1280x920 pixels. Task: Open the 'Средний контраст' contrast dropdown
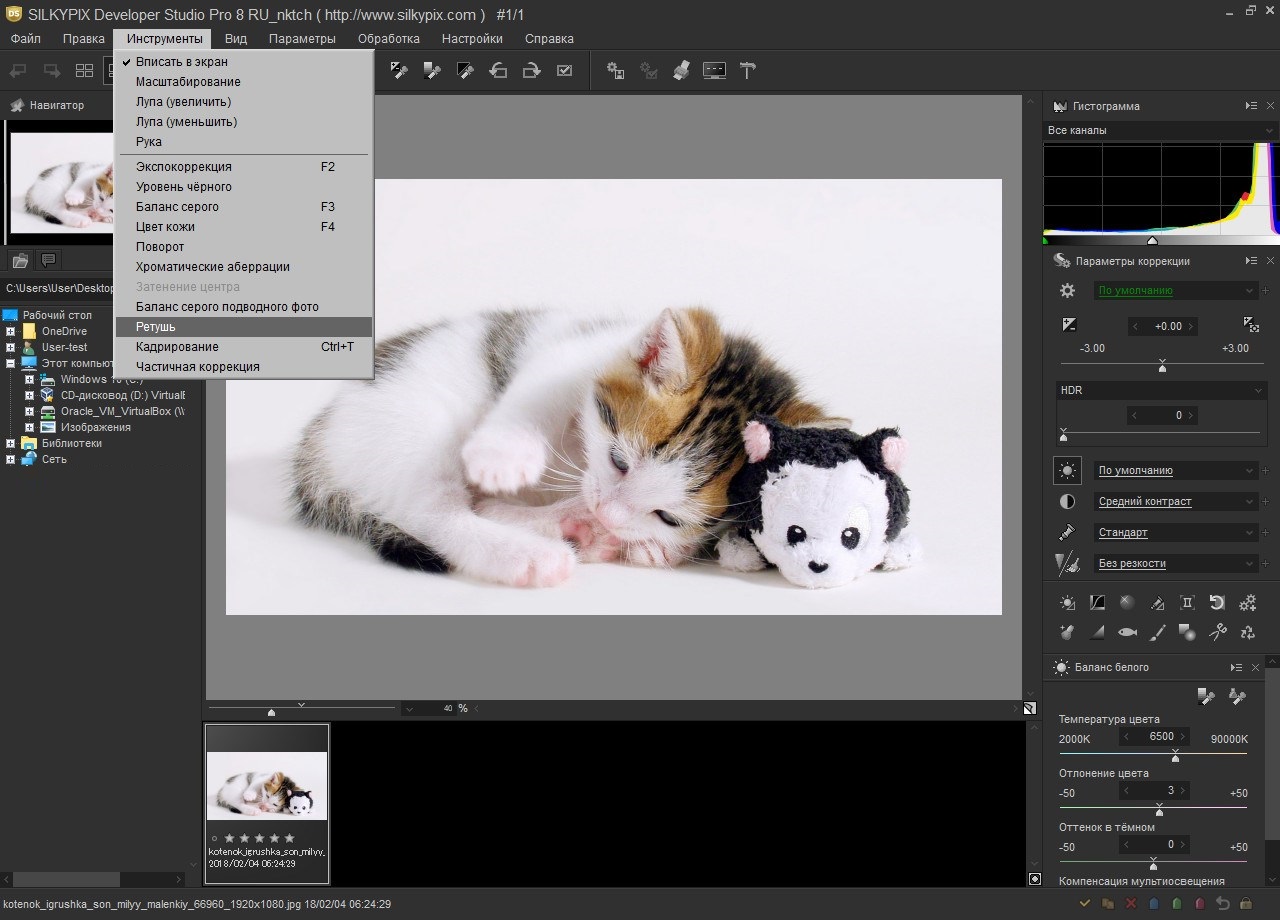click(x=1175, y=501)
